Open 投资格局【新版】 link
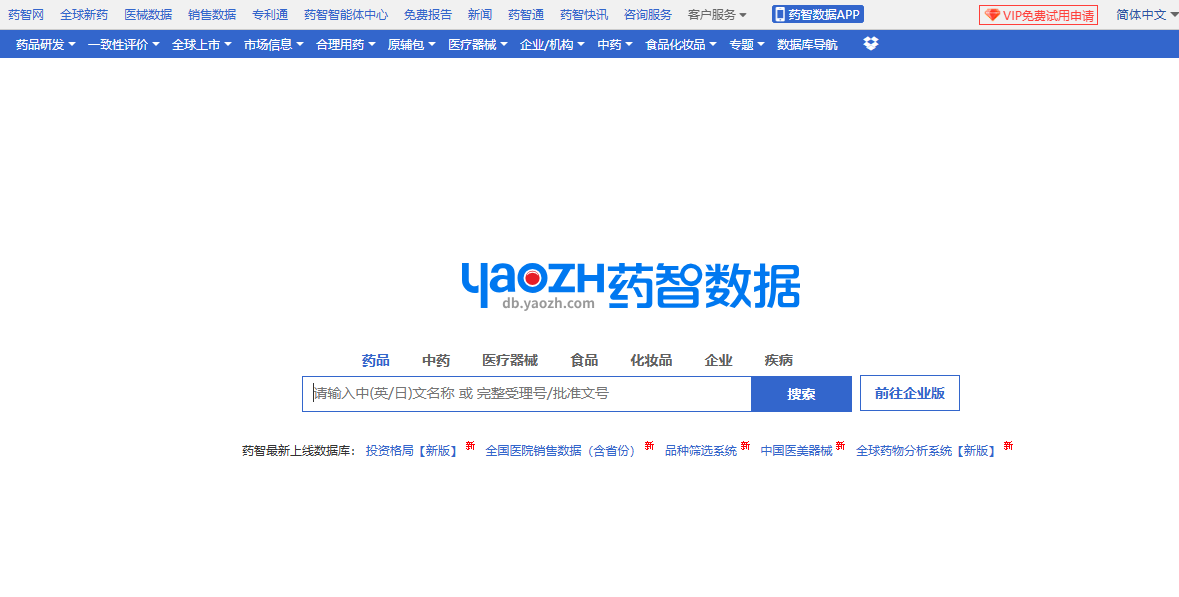The image size is (1179, 597). pyautogui.click(x=413, y=451)
